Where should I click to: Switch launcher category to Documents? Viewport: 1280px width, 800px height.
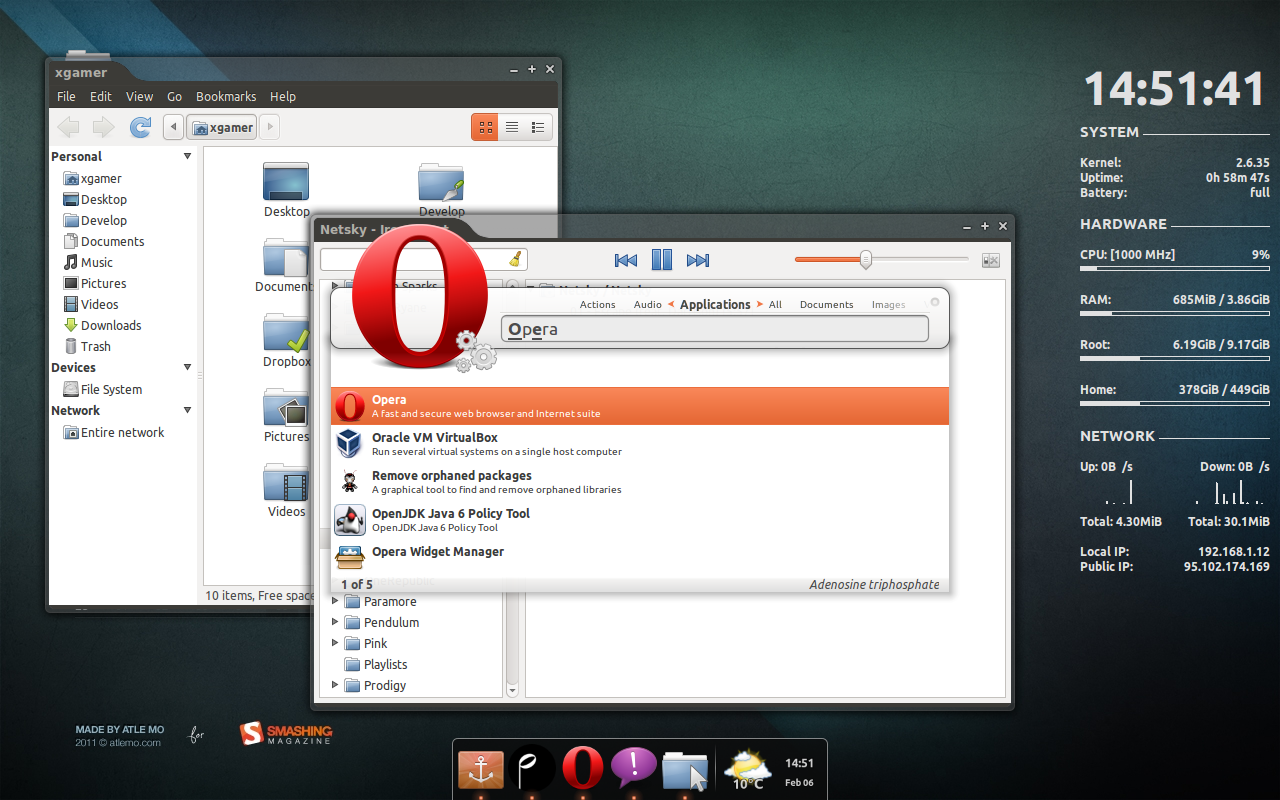pyautogui.click(x=826, y=305)
